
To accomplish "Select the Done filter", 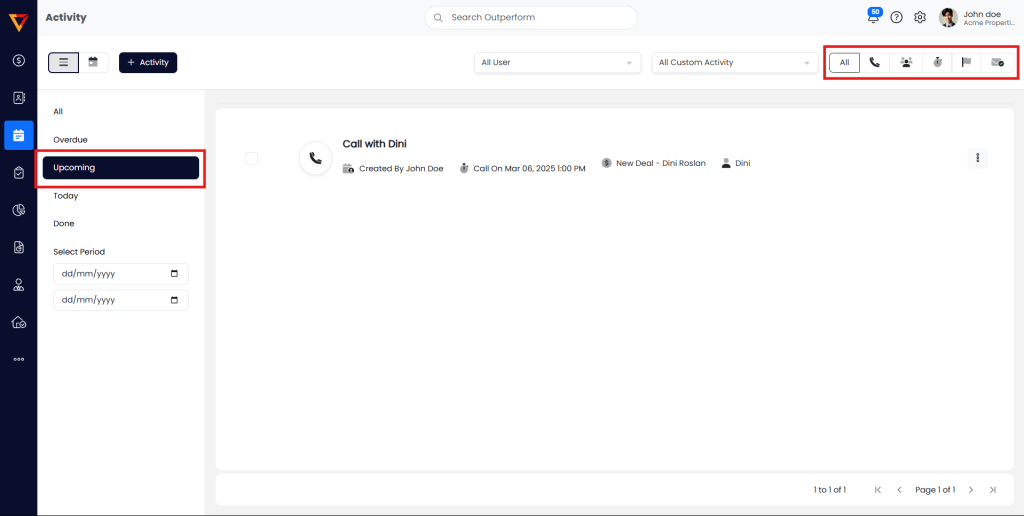I will point(64,224).
